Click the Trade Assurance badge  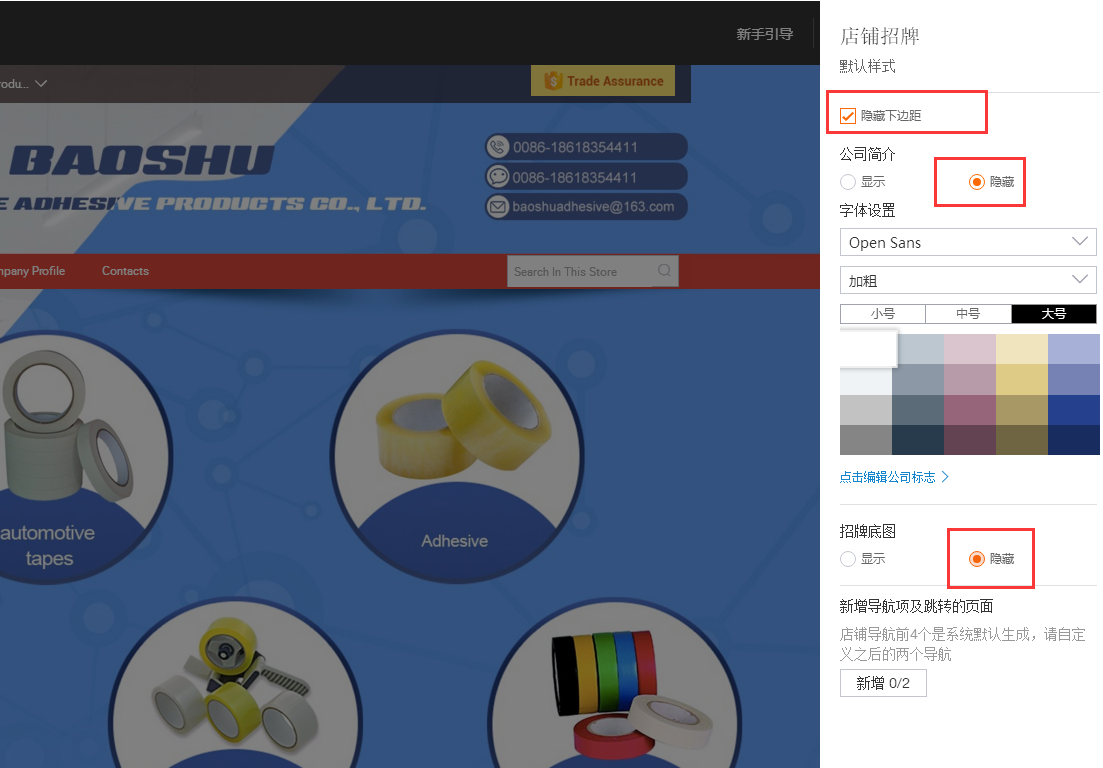coord(603,81)
